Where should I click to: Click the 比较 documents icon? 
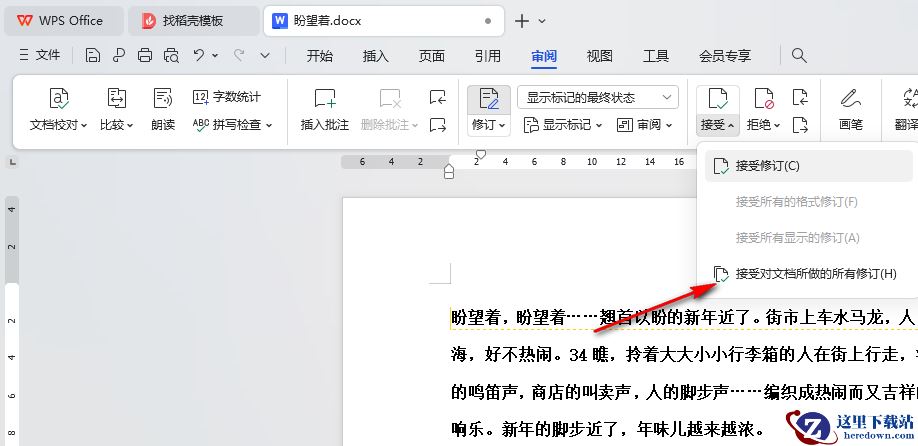tap(117, 98)
